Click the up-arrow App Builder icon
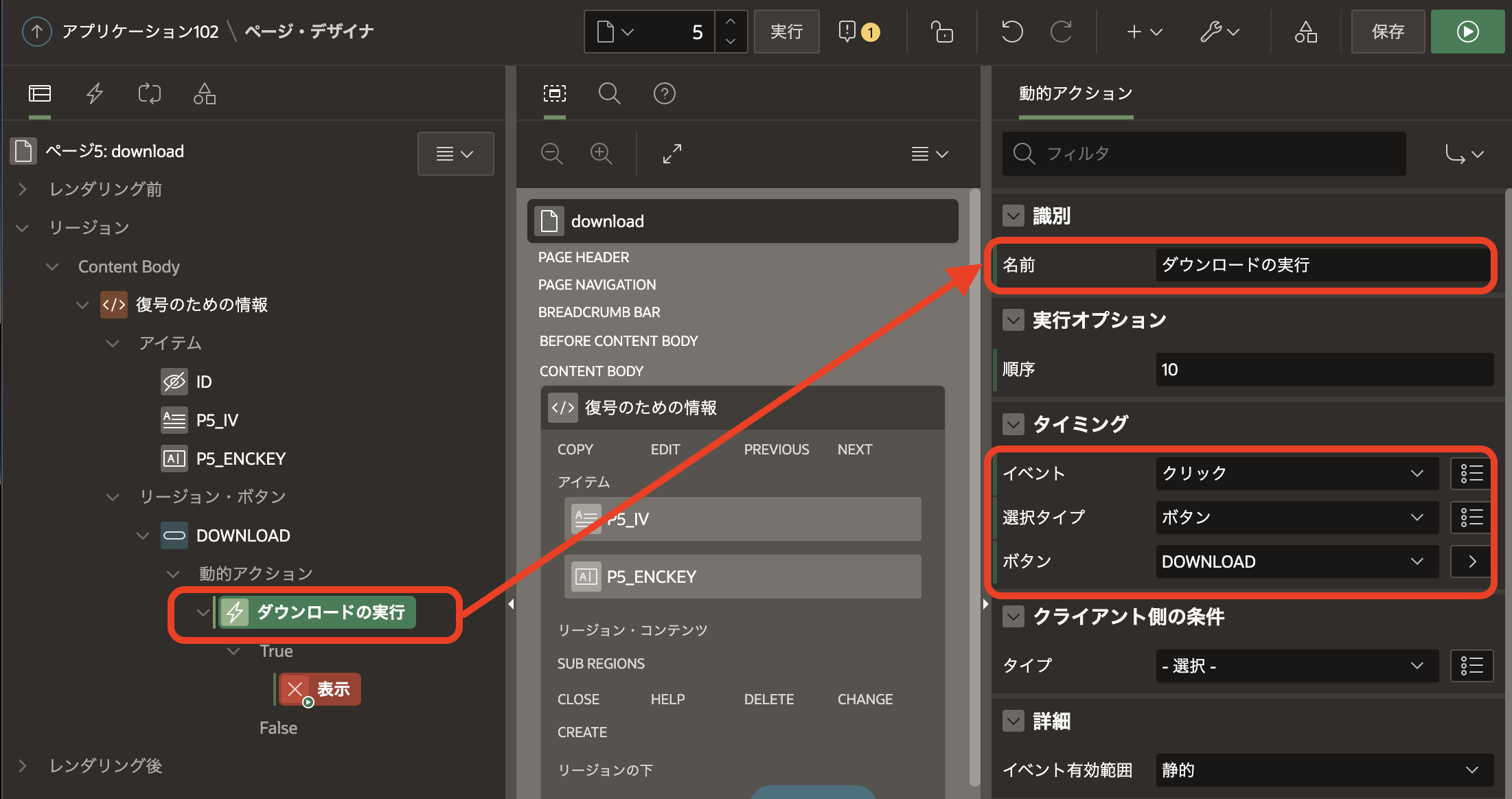This screenshot has height=799, width=1512. pyautogui.click(x=37, y=32)
